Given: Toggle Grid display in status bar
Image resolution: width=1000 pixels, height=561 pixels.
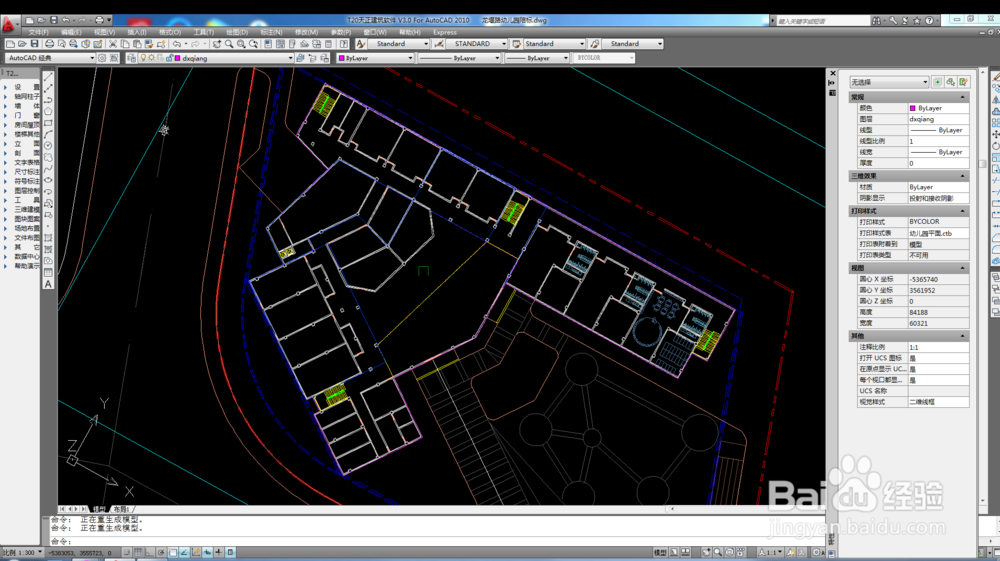Looking at the screenshot, I should (138, 552).
